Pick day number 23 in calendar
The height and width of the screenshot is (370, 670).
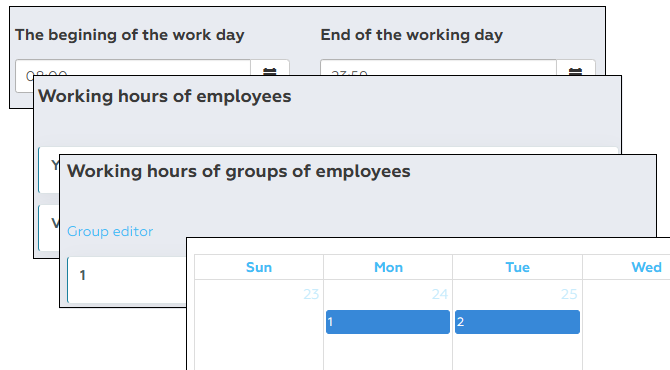point(311,294)
